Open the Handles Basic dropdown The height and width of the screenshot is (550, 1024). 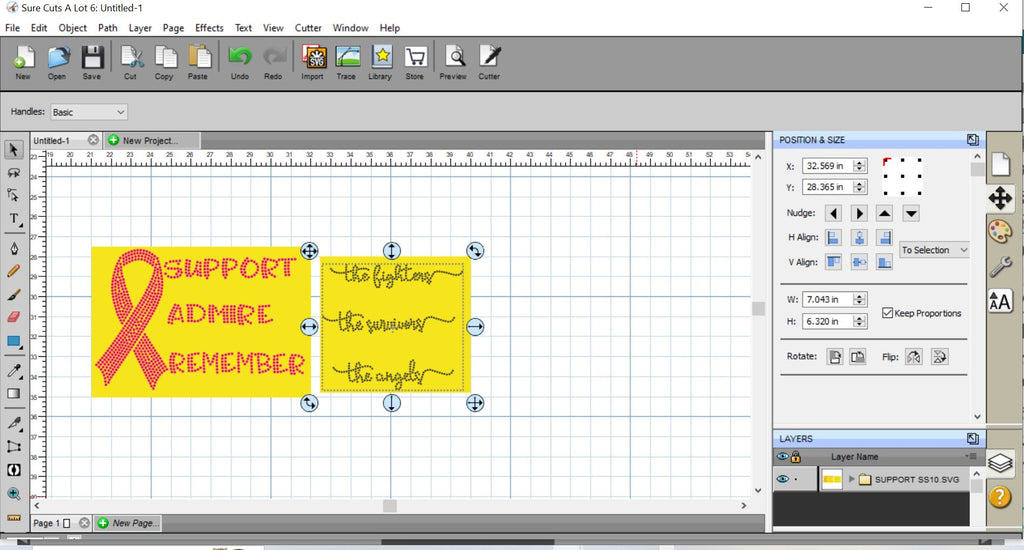coord(88,112)
